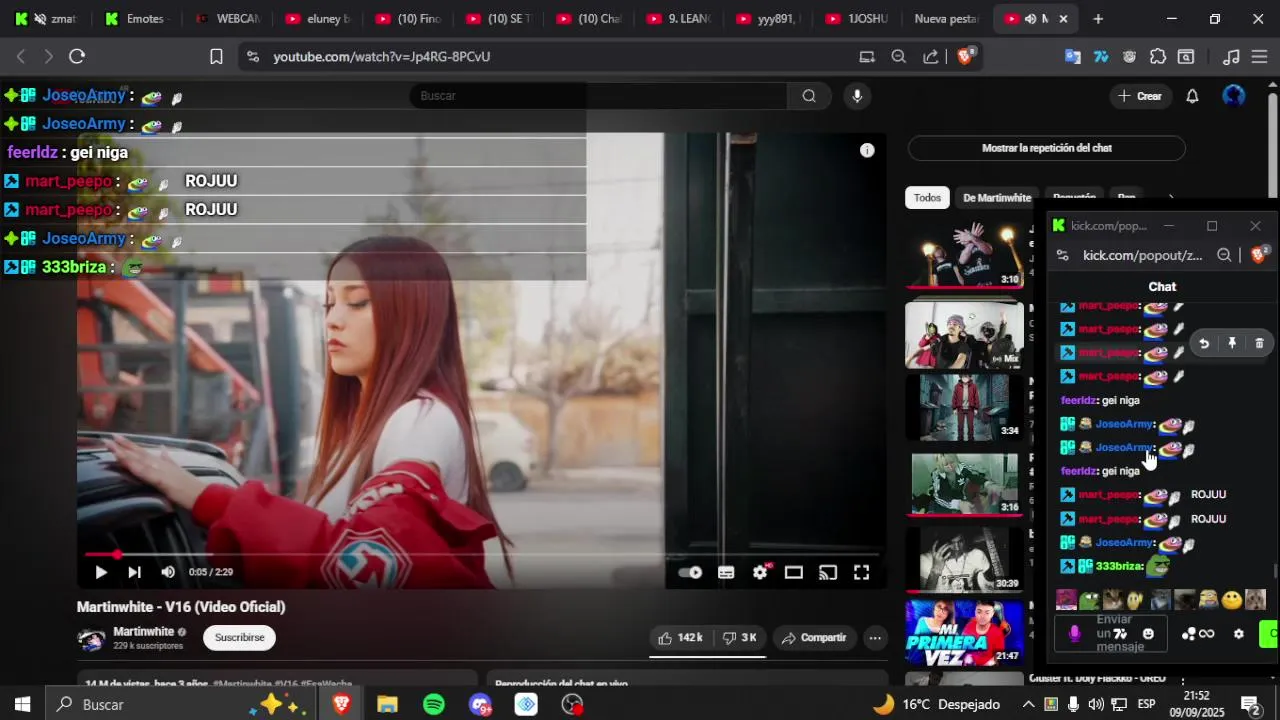Start YouTube voice search microphone

(x=856, y=96)
